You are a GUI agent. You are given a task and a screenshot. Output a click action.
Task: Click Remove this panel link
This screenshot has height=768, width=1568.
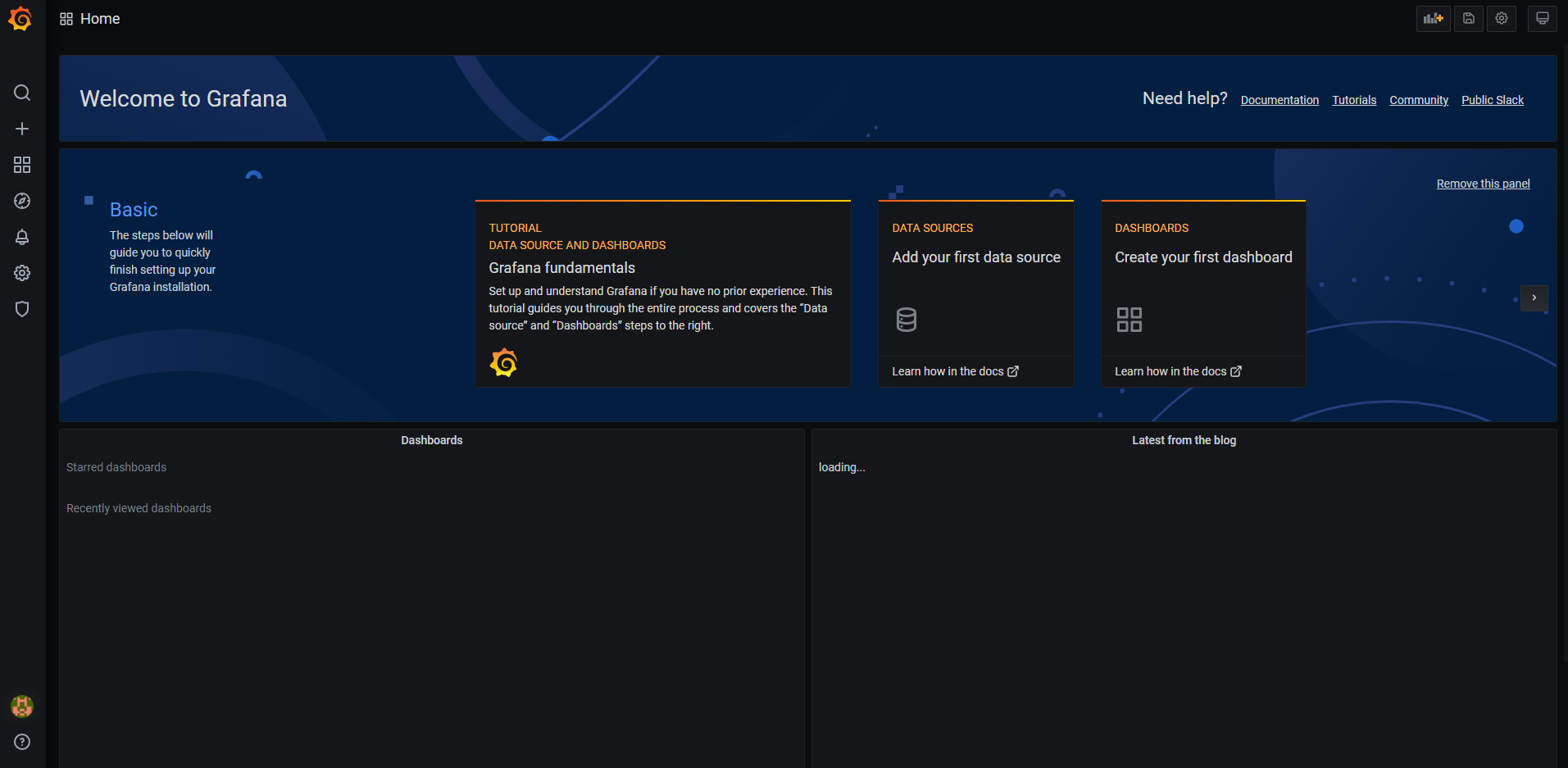[1483, 184]
